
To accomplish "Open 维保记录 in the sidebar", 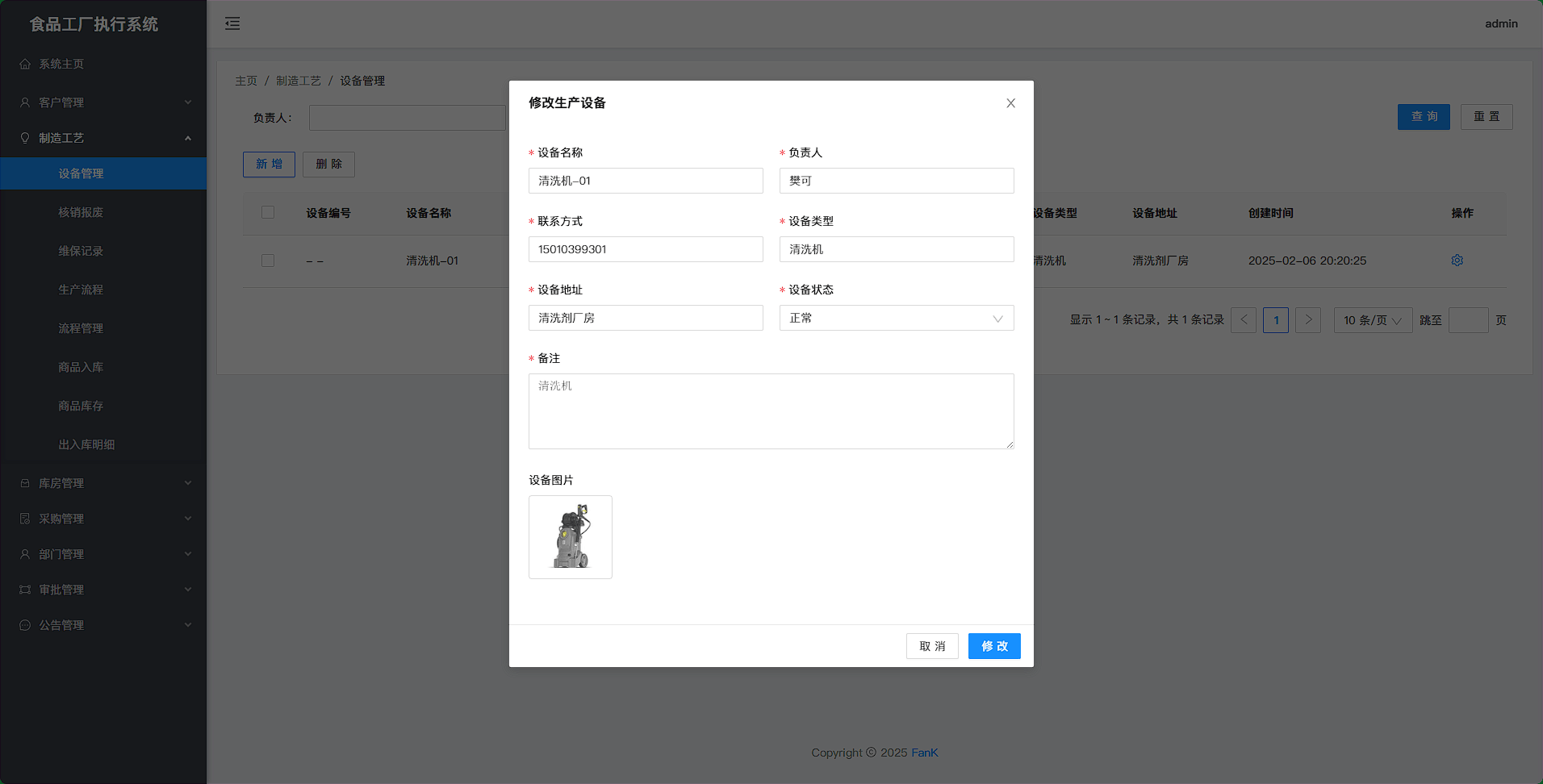I will click(x=81, y=251).
